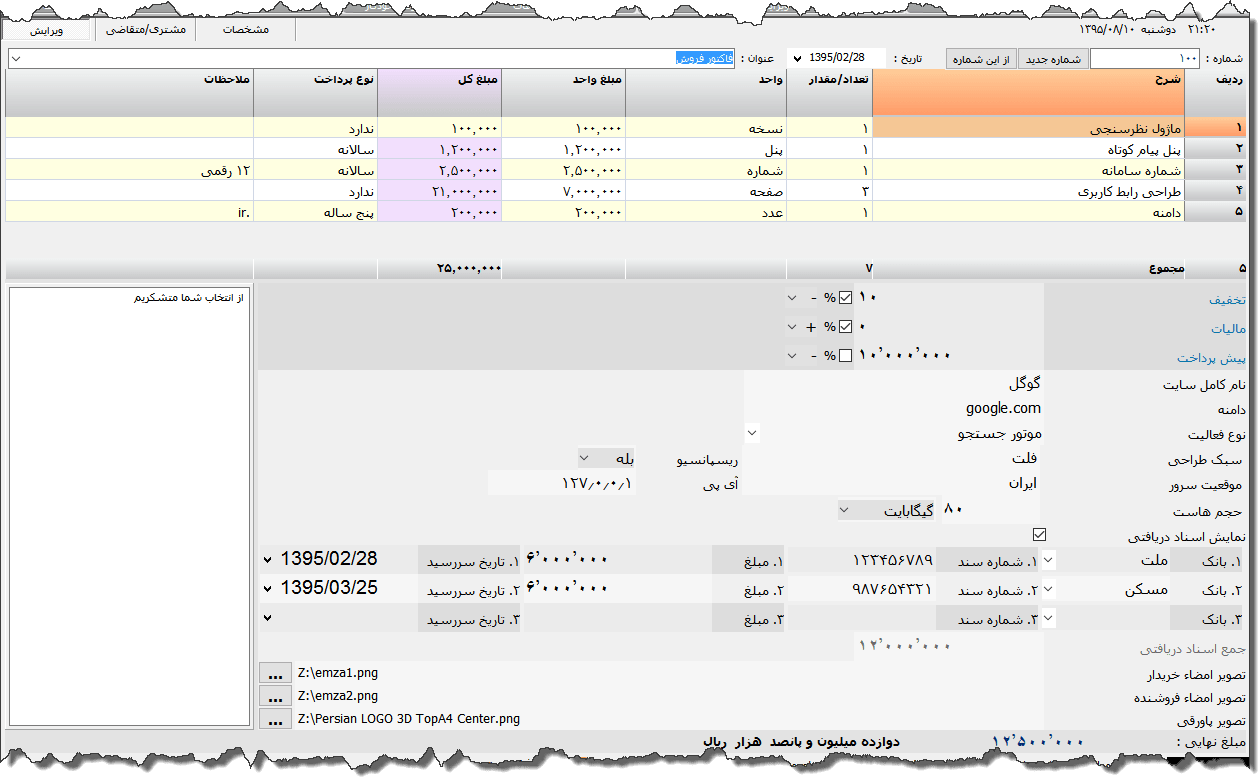Viewport: 1258px width, 777px height.
Task: Browse for the Persian LOGO footer image
Action: 274,719
